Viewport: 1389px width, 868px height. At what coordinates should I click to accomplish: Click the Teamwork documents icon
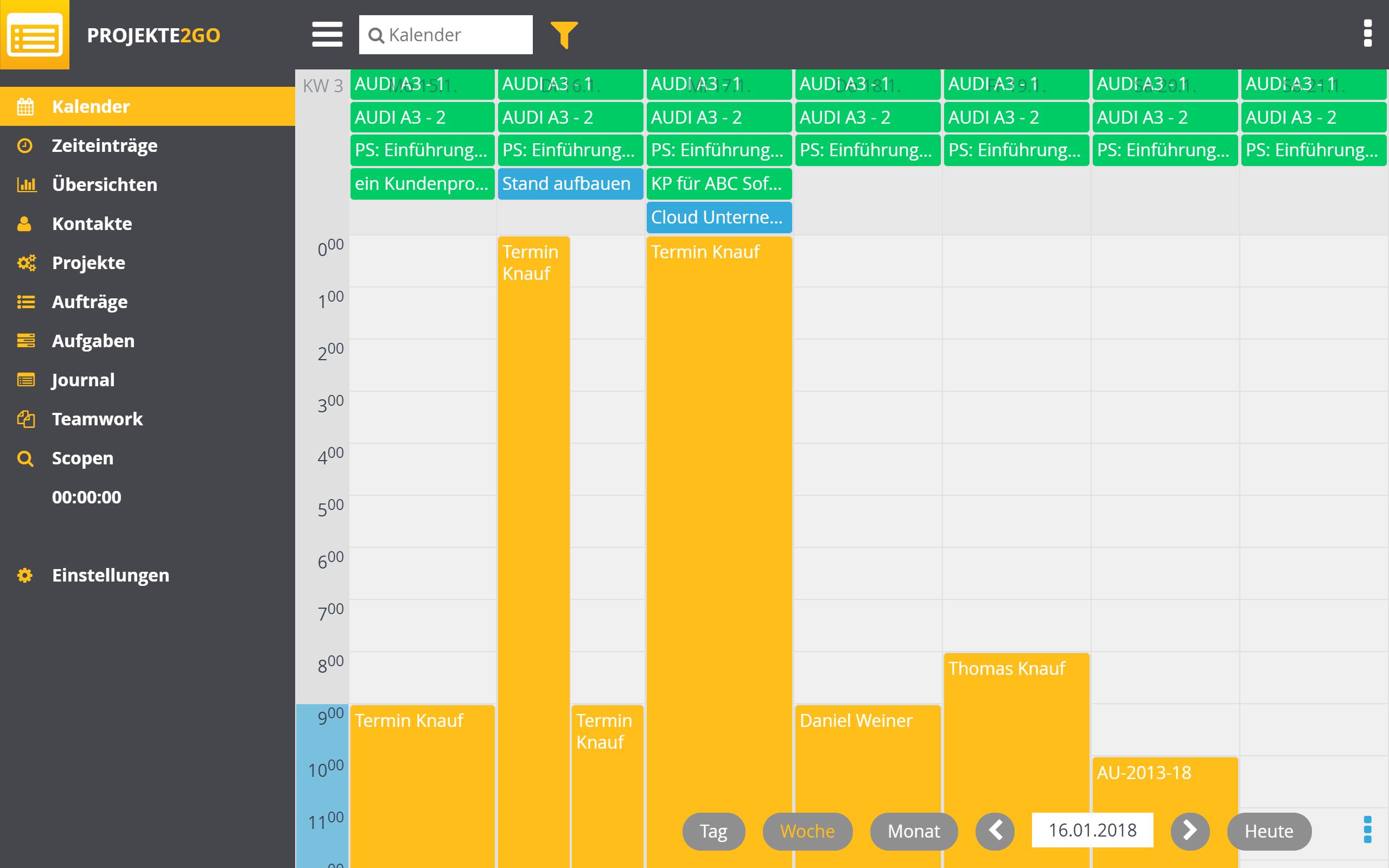point(26,419)
